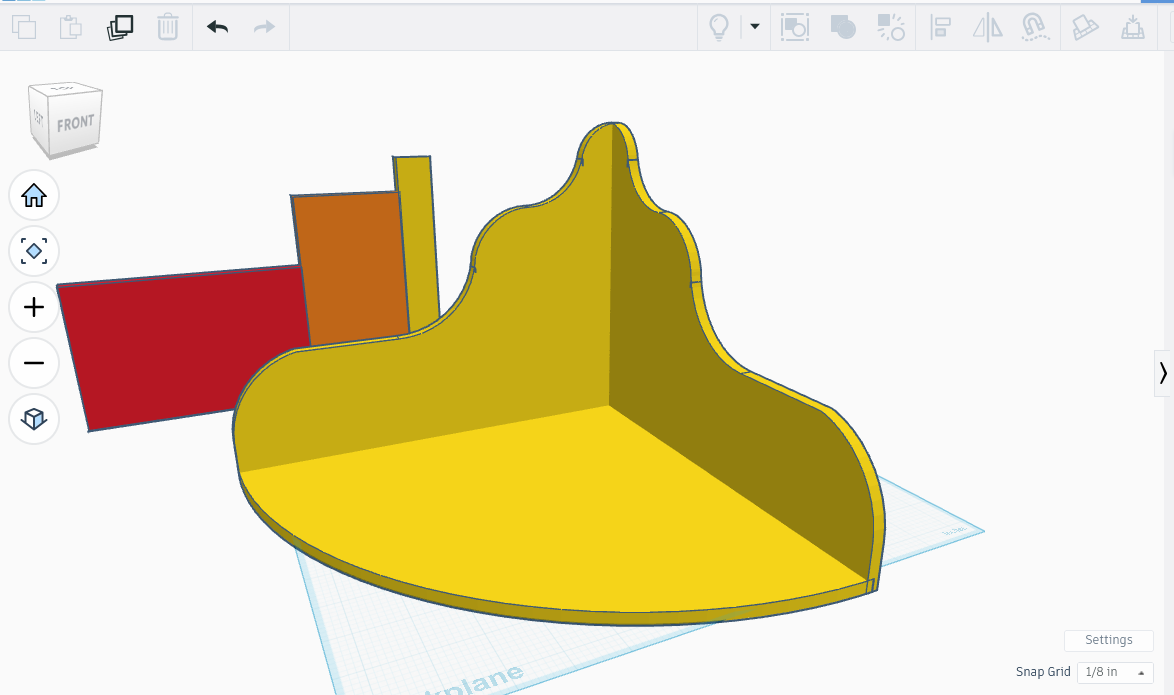Screen dimensions: 1174x695
Task: Activate the Ruler tool
Action: pyautogui.click(x=1133, y=27)
